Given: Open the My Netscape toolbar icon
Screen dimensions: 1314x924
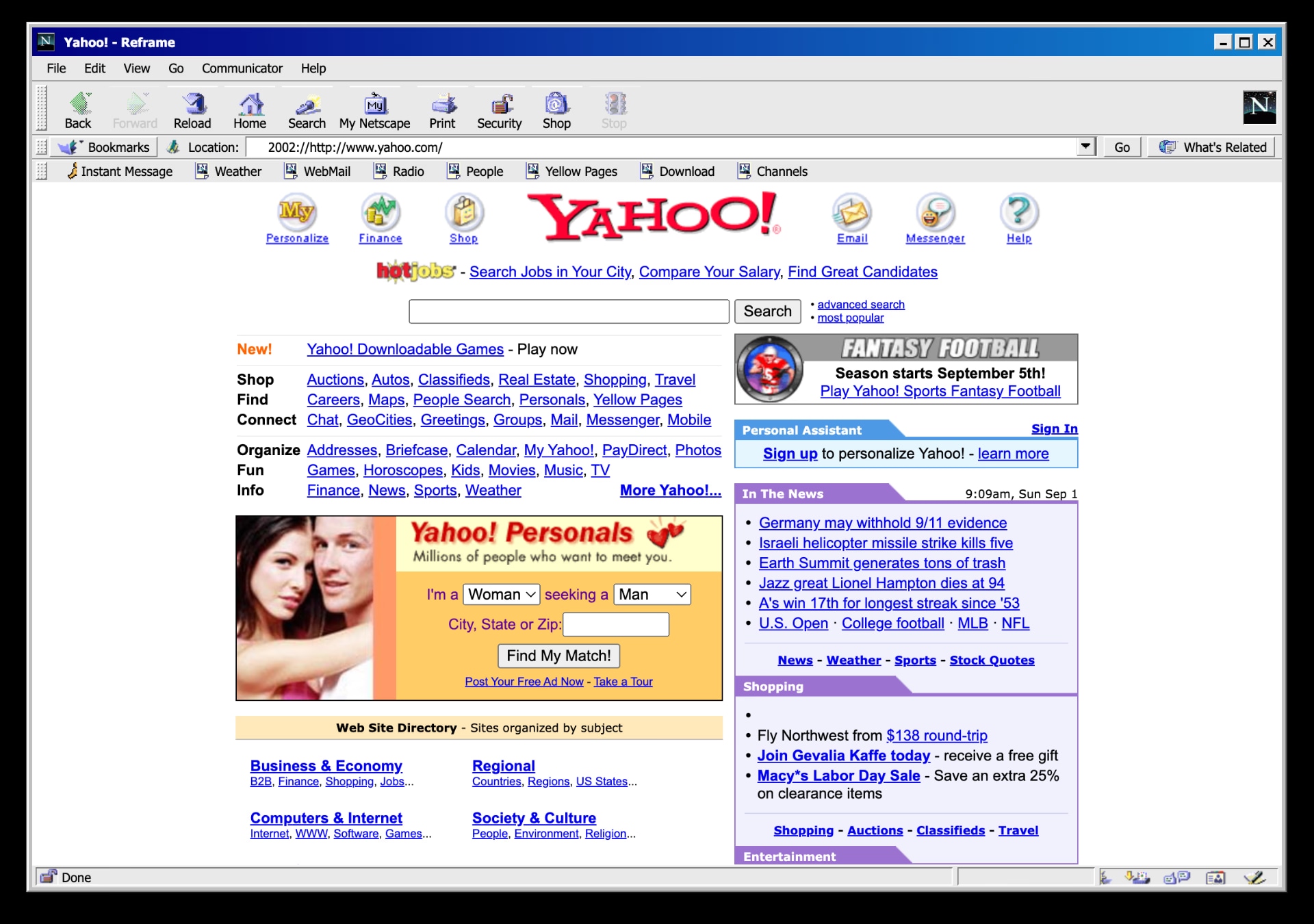Looking at the screenshot, I should [x=375, y=110].
